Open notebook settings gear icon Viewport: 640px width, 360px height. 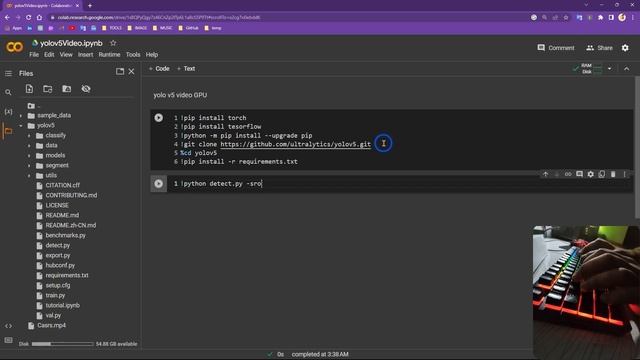pyautogui.click(x=625, y=48)
